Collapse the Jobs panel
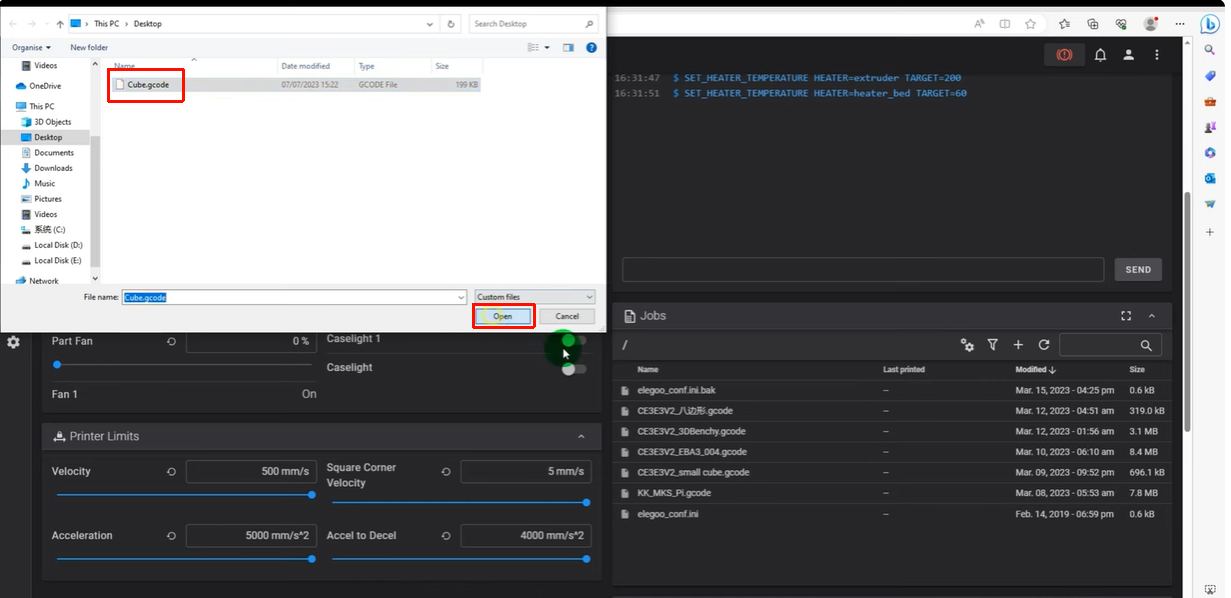This screenshot has height=598, width=1231. [x=1152, y=316]
